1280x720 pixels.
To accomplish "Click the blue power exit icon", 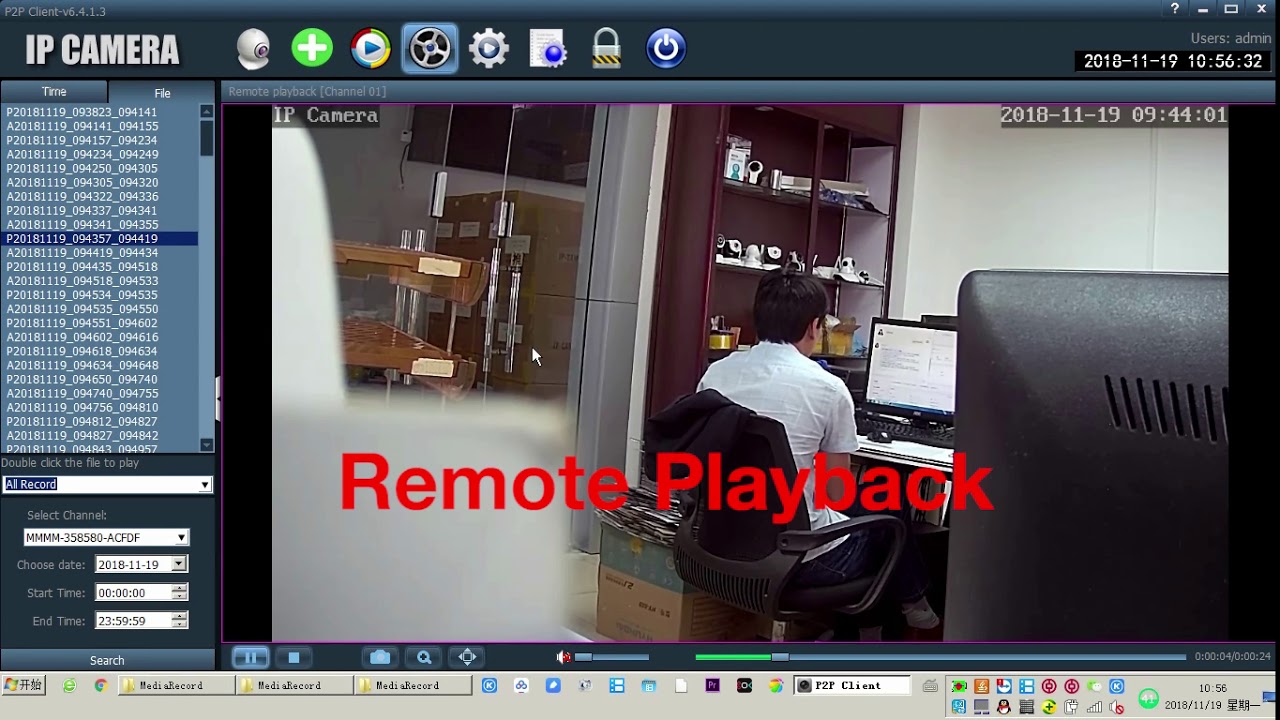I will [x=666, y=48].
